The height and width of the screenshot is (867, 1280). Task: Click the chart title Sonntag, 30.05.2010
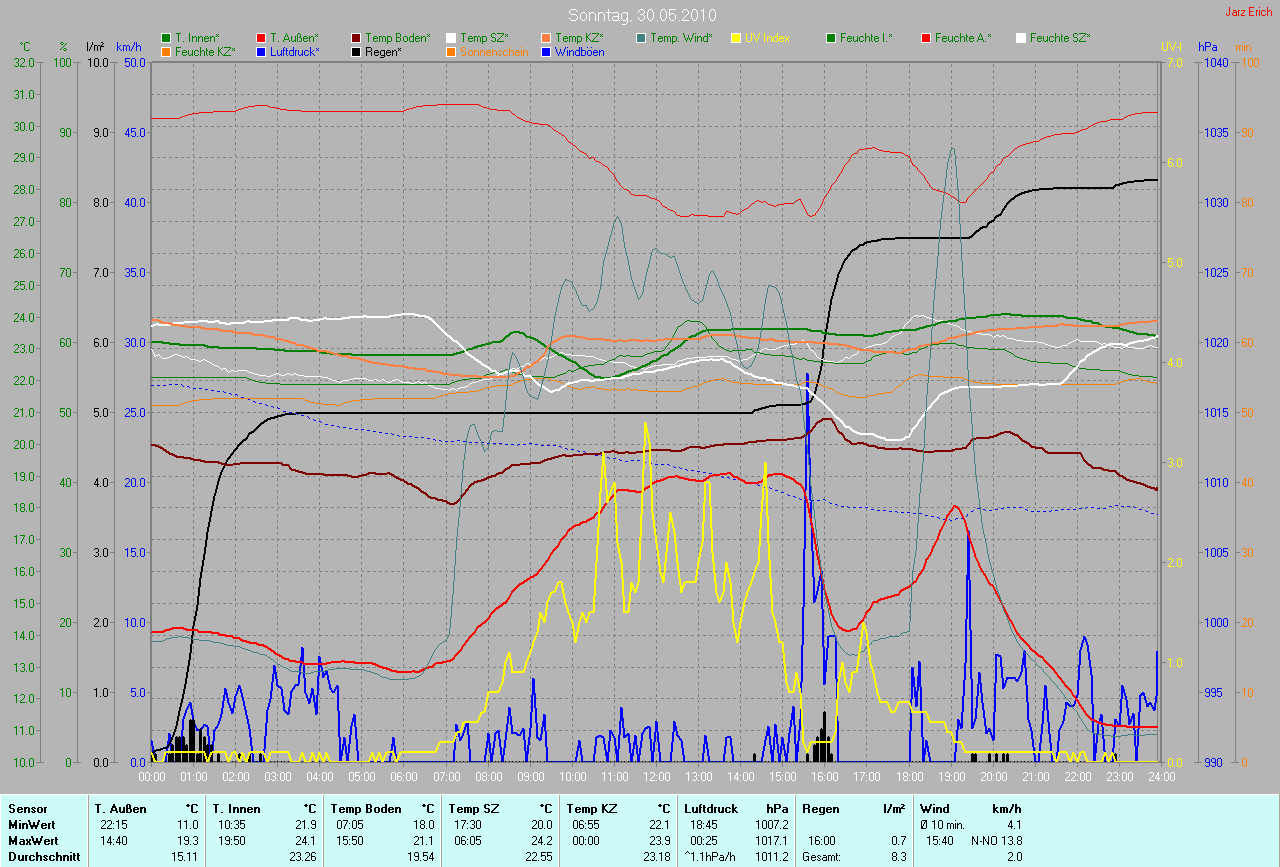pos(639,15)
